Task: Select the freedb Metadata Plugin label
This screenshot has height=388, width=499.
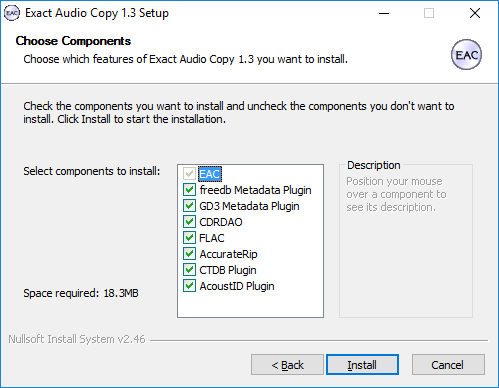Action: click(x=255, y=190)
